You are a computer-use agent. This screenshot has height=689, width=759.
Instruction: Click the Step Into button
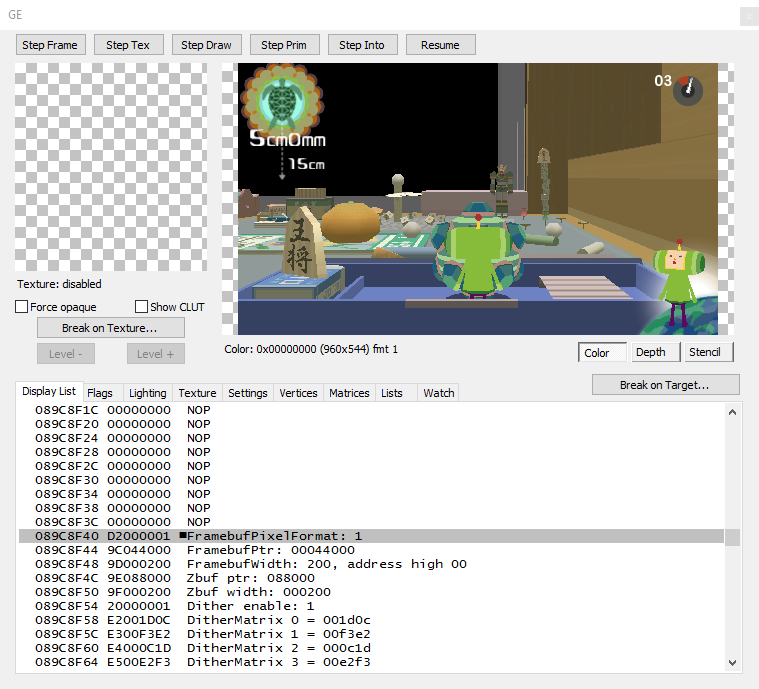tap(362, 45)
